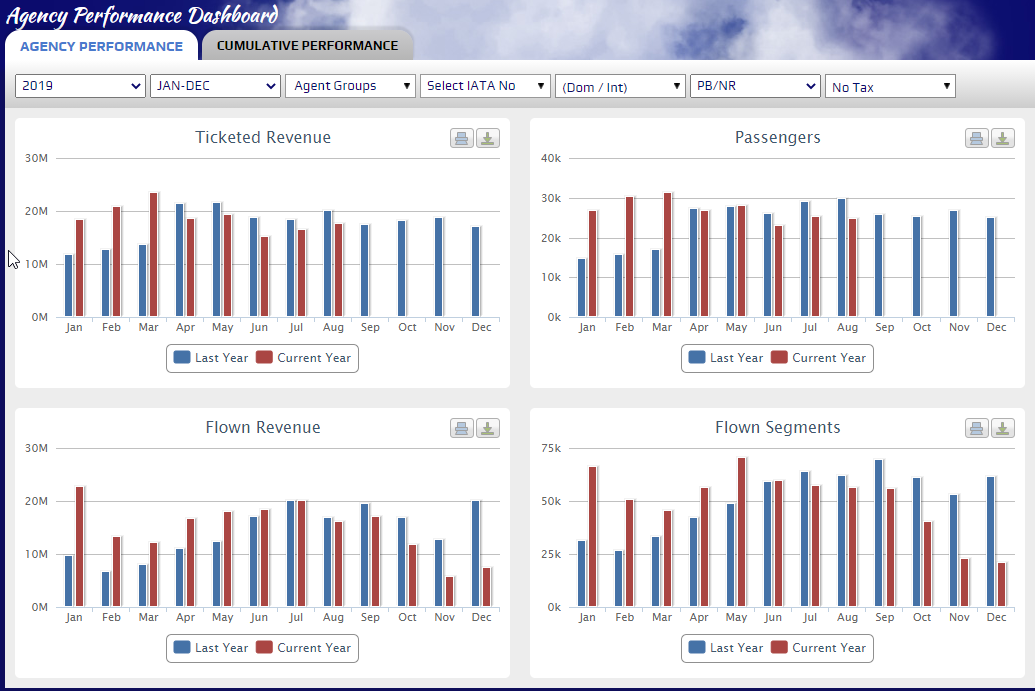This screenshot has height=691, width=1035.
Task: Open the Agent Groups dropdown
Action: click(350, 86)
